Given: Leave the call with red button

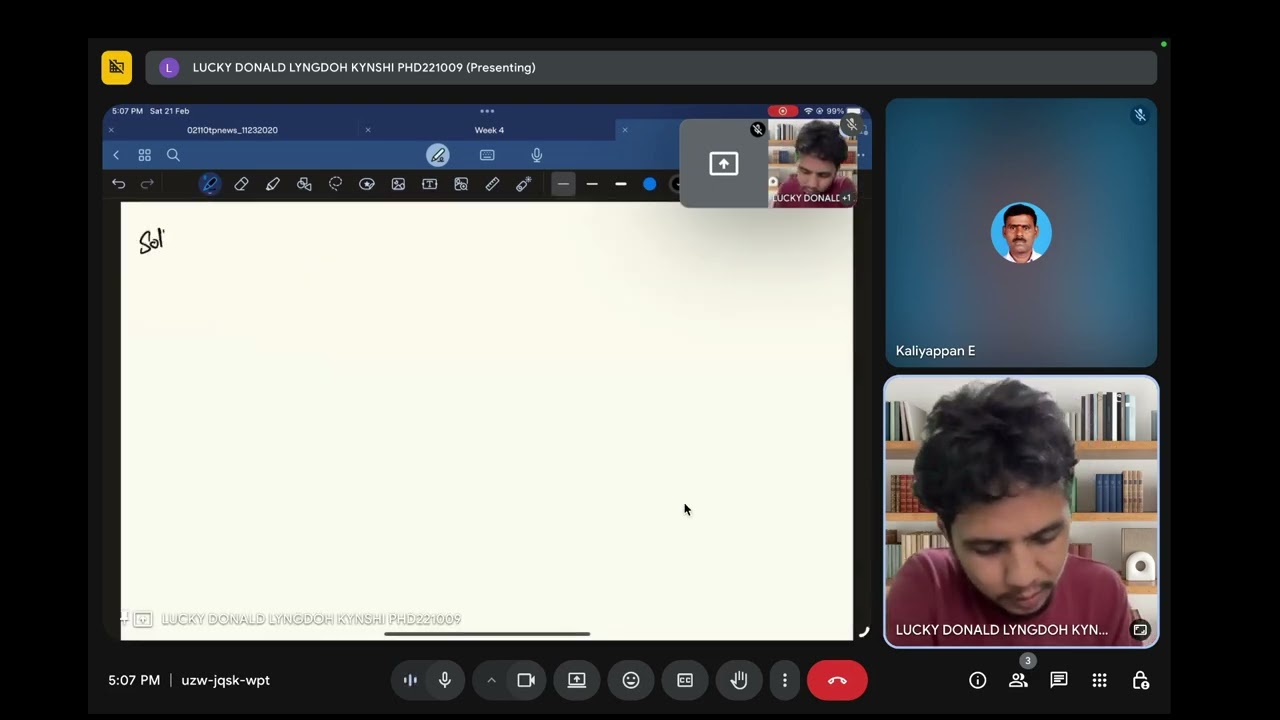Looking at the screenshot, I should point(837,680).
